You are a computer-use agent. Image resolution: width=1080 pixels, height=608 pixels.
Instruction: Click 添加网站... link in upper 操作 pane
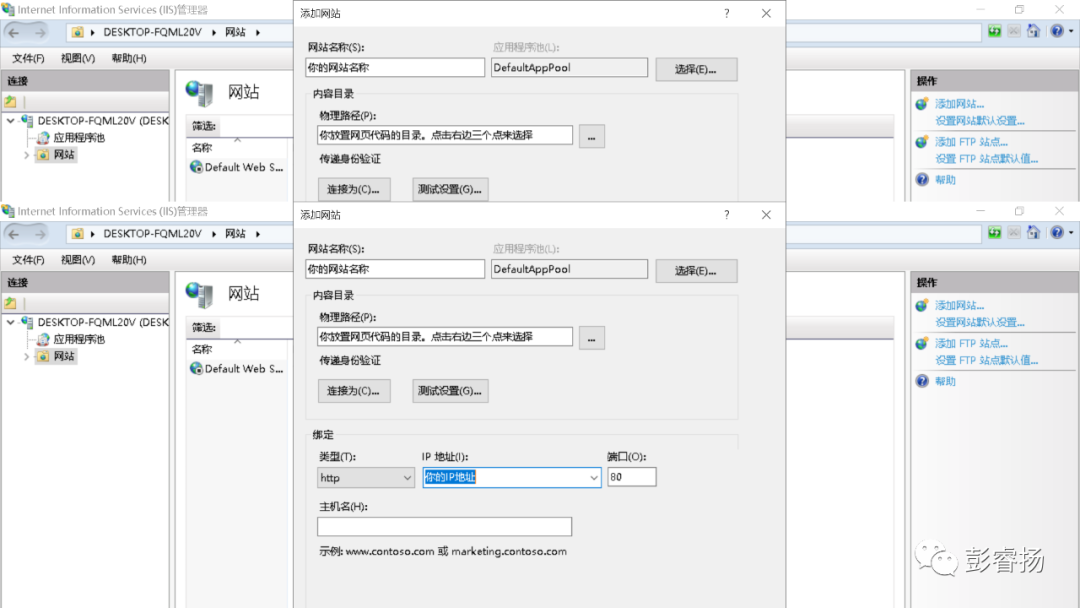pos(959,104)
